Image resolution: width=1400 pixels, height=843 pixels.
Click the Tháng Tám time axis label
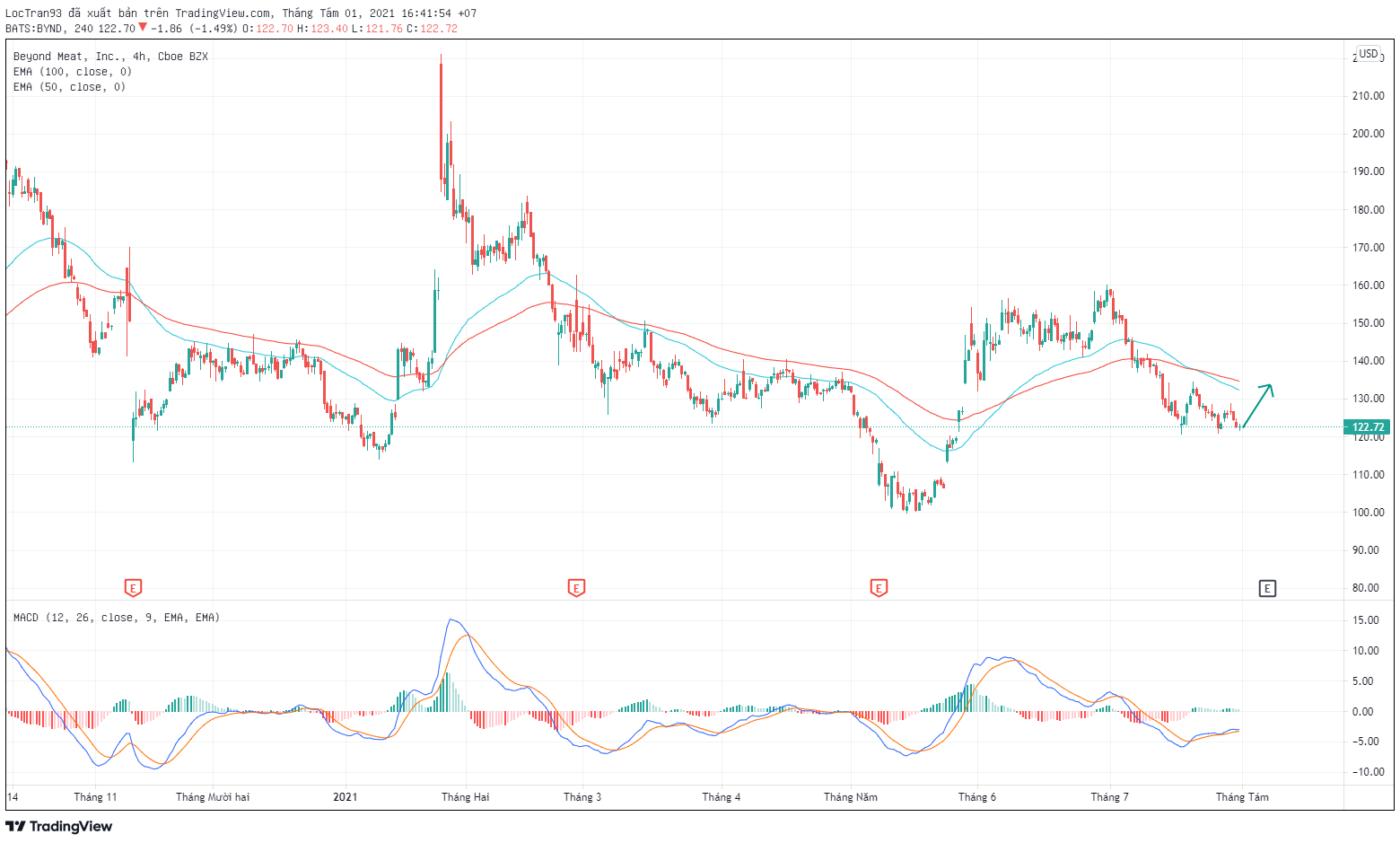[1242, 797]
